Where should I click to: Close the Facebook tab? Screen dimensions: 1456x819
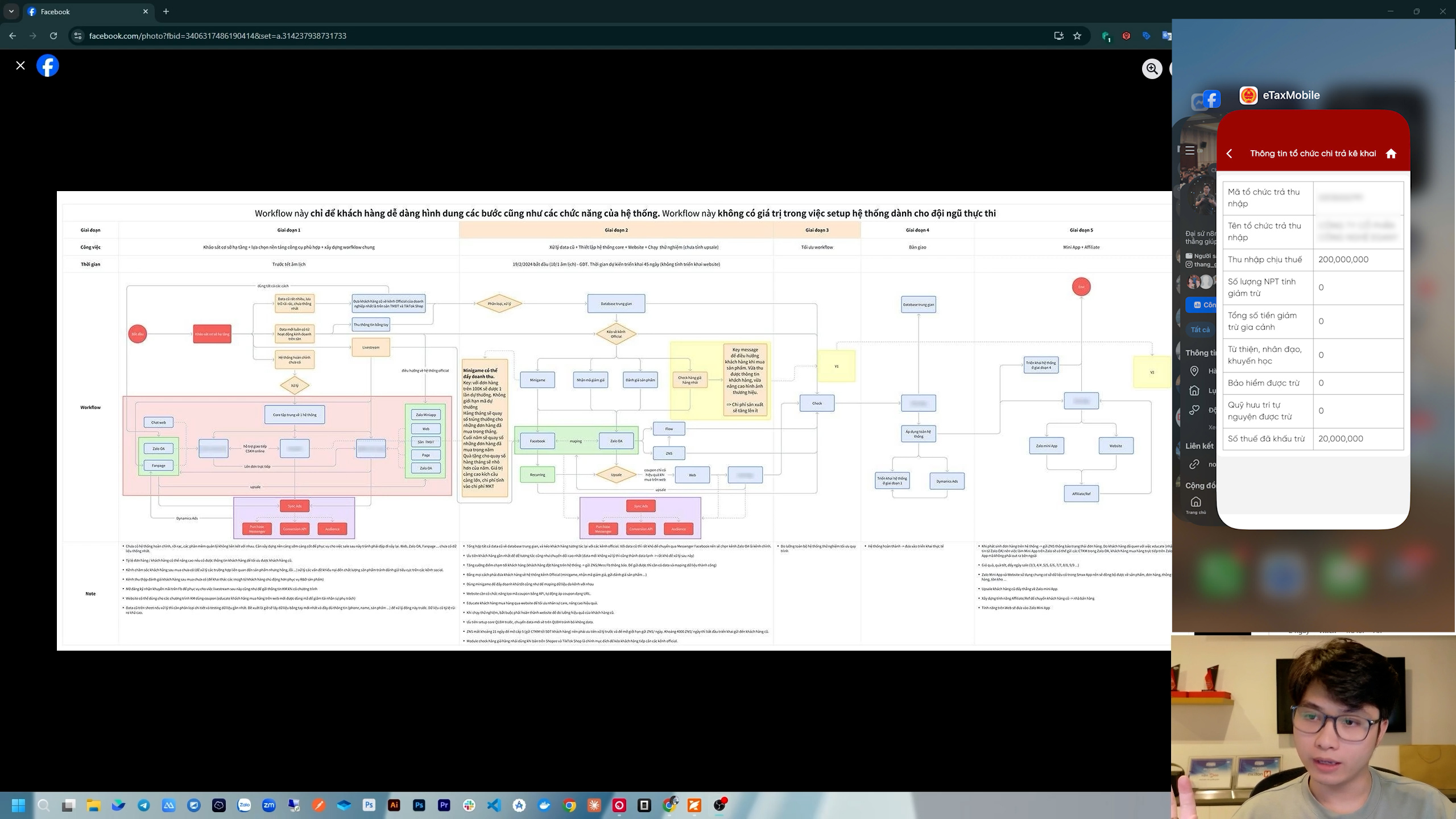(x=146, y=11)
